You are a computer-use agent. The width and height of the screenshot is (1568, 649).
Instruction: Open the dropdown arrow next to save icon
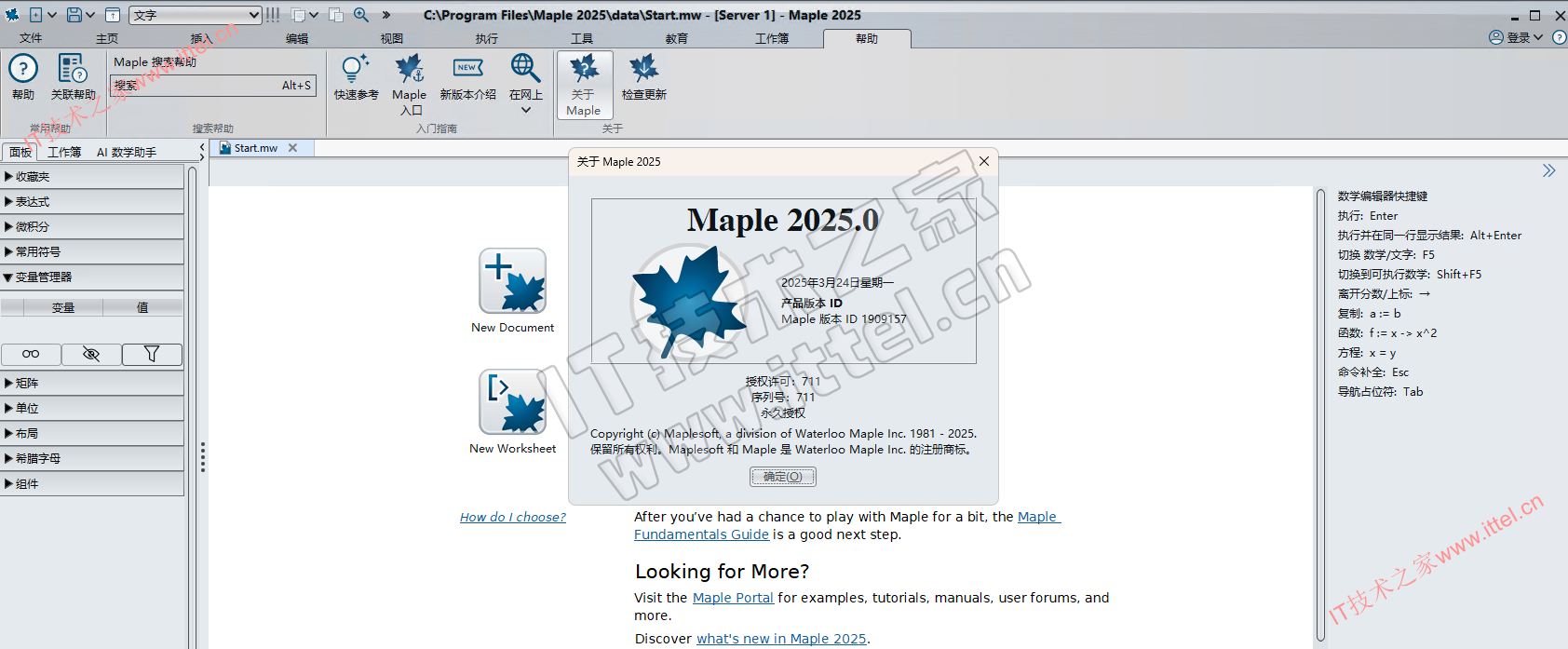(x=90, y=15)
